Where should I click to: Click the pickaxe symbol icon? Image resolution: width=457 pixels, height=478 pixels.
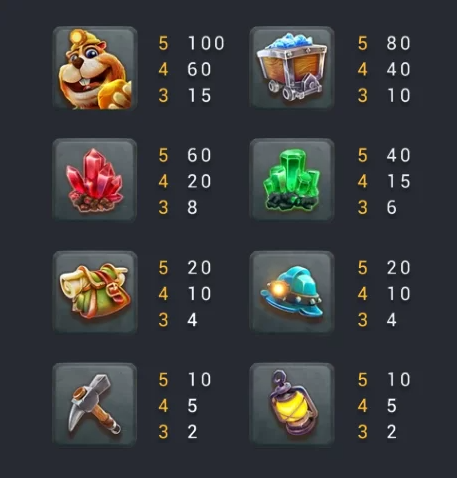tap(95, 404)
